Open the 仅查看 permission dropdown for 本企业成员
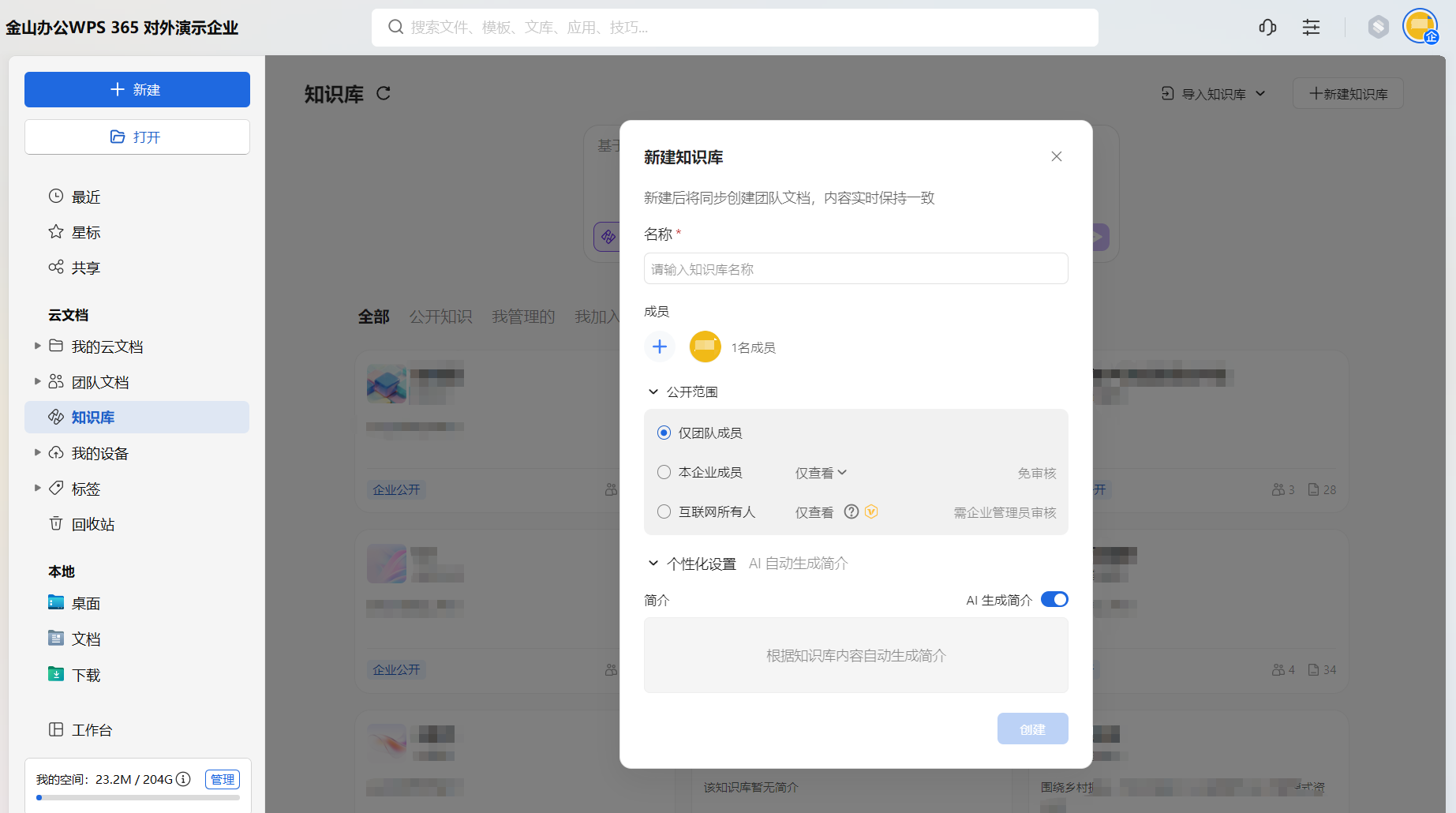Viewport: 1456px width, 813px height. [x=821, y=473]
